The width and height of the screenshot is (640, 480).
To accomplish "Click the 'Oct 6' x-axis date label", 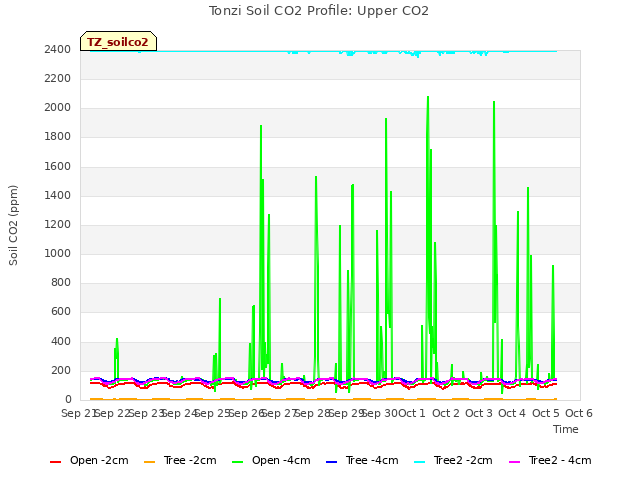I will coord(579,413).
